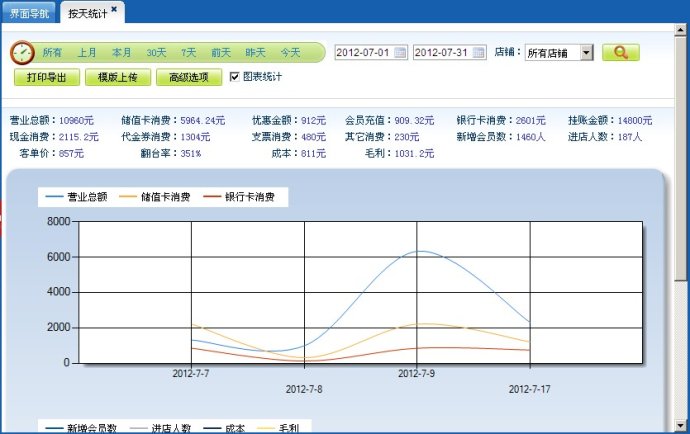Image resolution: width=690 pixels, height=434 pixels.
Task: Click the 银行卡消费 legend entry
Action: 249,197
